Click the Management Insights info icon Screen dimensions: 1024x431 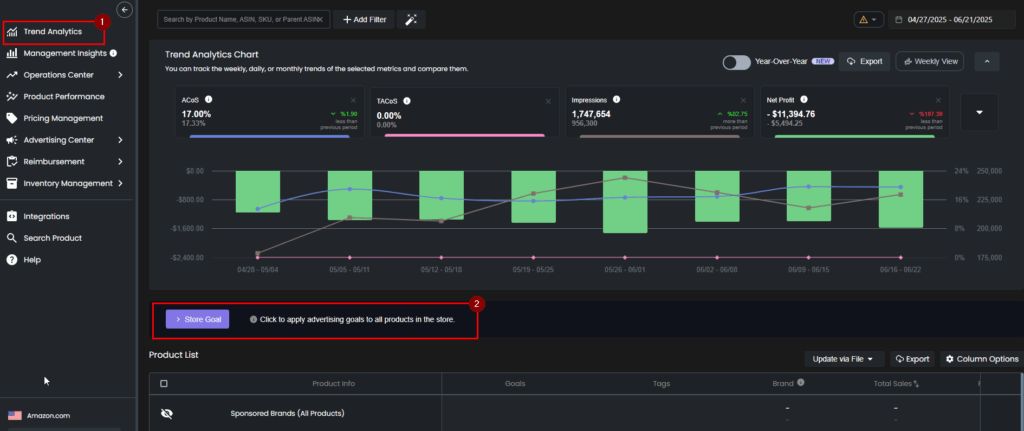[113, 53]
